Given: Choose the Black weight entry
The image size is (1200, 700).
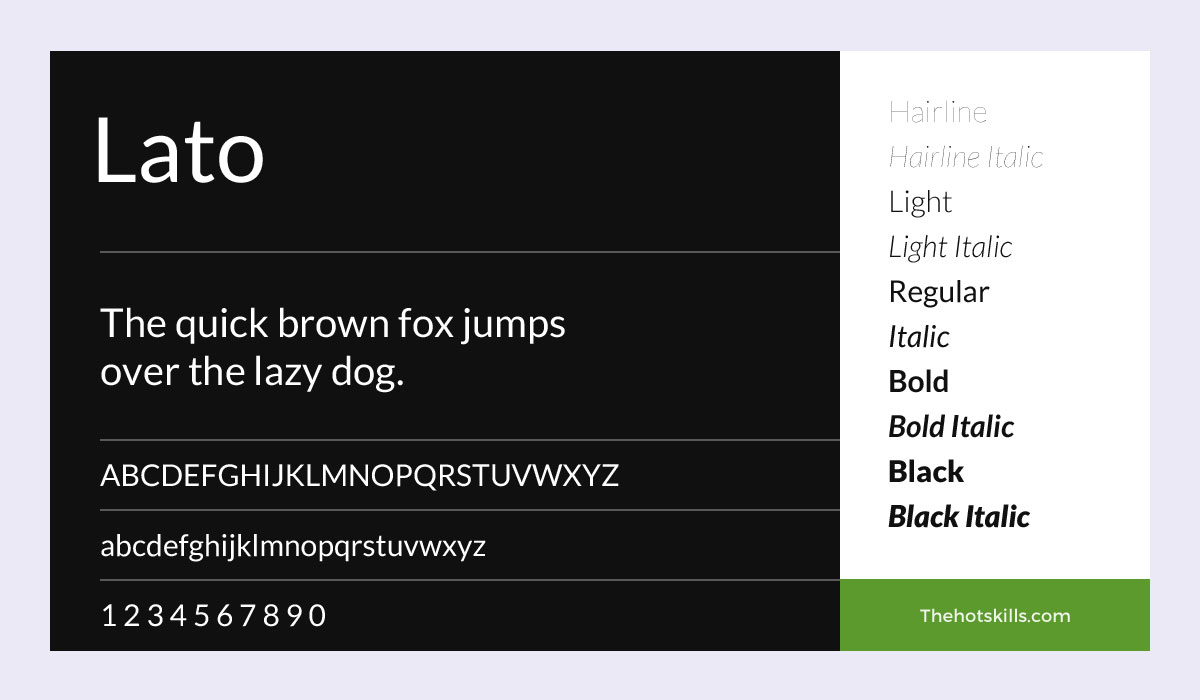Looking at the screenshot, I should click(x=926, y=472).
